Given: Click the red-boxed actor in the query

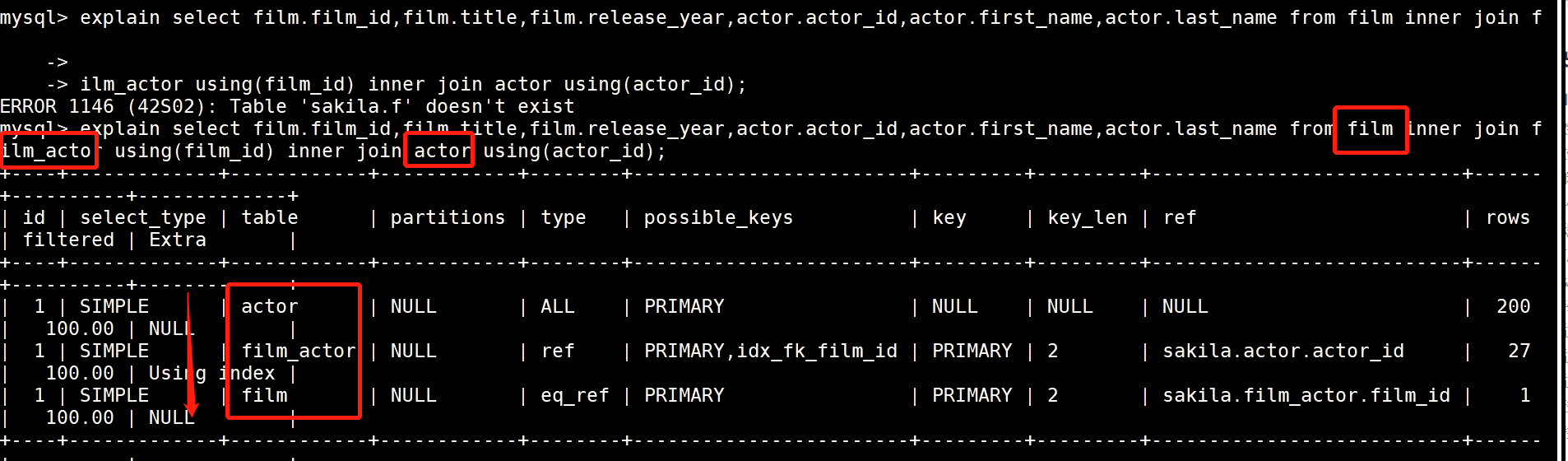Looking at the screenshot, I should 442,151.
